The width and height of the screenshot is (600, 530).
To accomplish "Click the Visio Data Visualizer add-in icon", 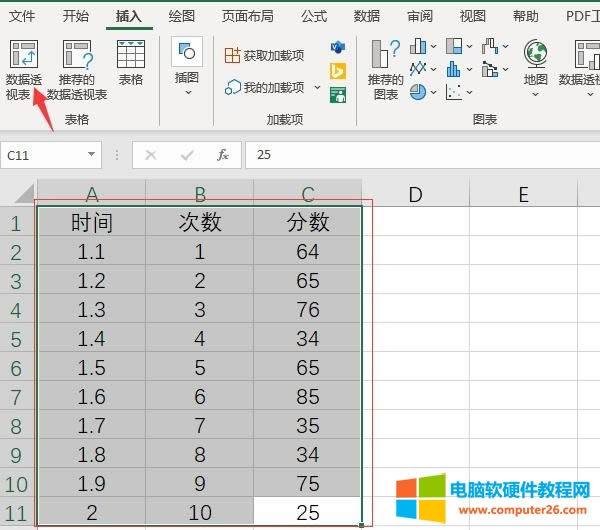I will [x=338, y=48].
